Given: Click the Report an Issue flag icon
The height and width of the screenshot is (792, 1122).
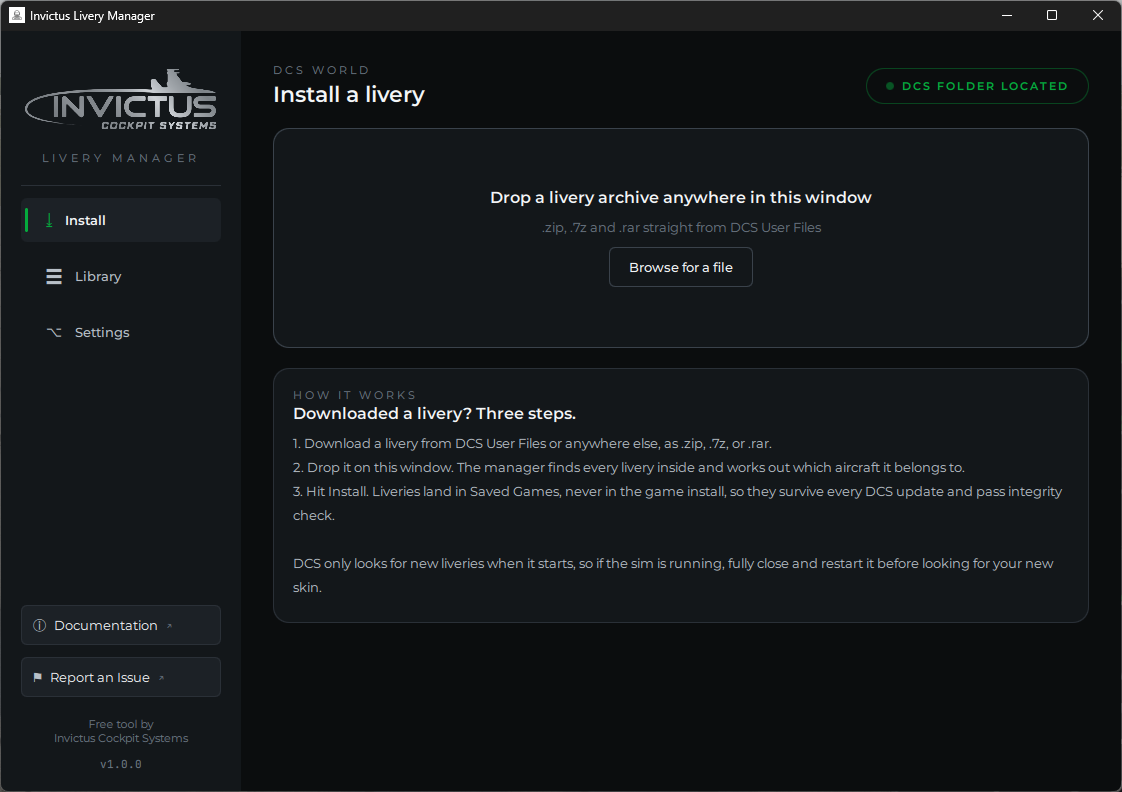Looking at the screenshot, I should click(x=37, y=677).
